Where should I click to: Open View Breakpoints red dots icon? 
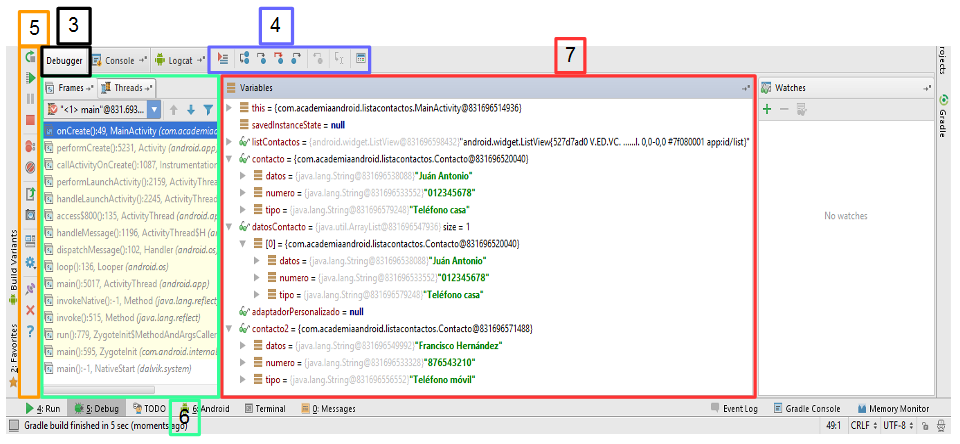(x=29, y=146)
